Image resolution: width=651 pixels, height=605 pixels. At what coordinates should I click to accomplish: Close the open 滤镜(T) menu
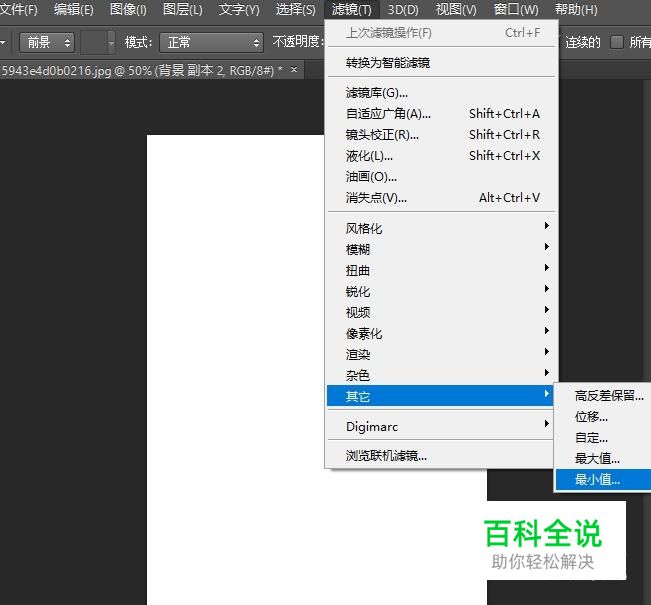351,9
